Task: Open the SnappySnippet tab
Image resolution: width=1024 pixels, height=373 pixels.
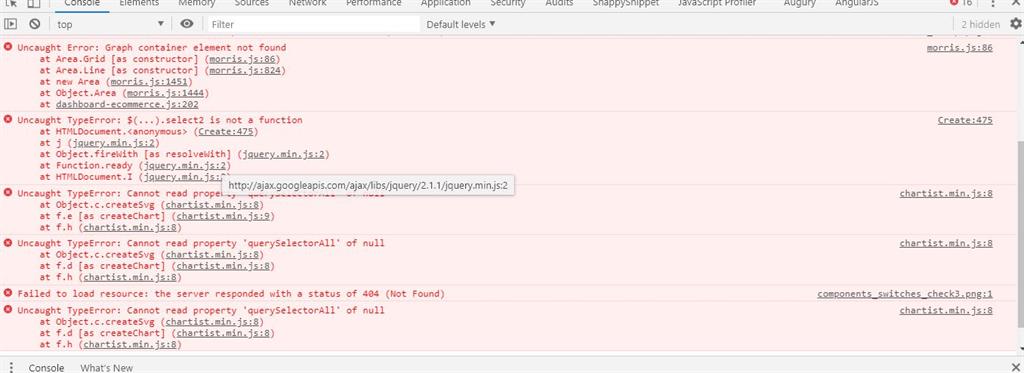Action: coord(626,3)
